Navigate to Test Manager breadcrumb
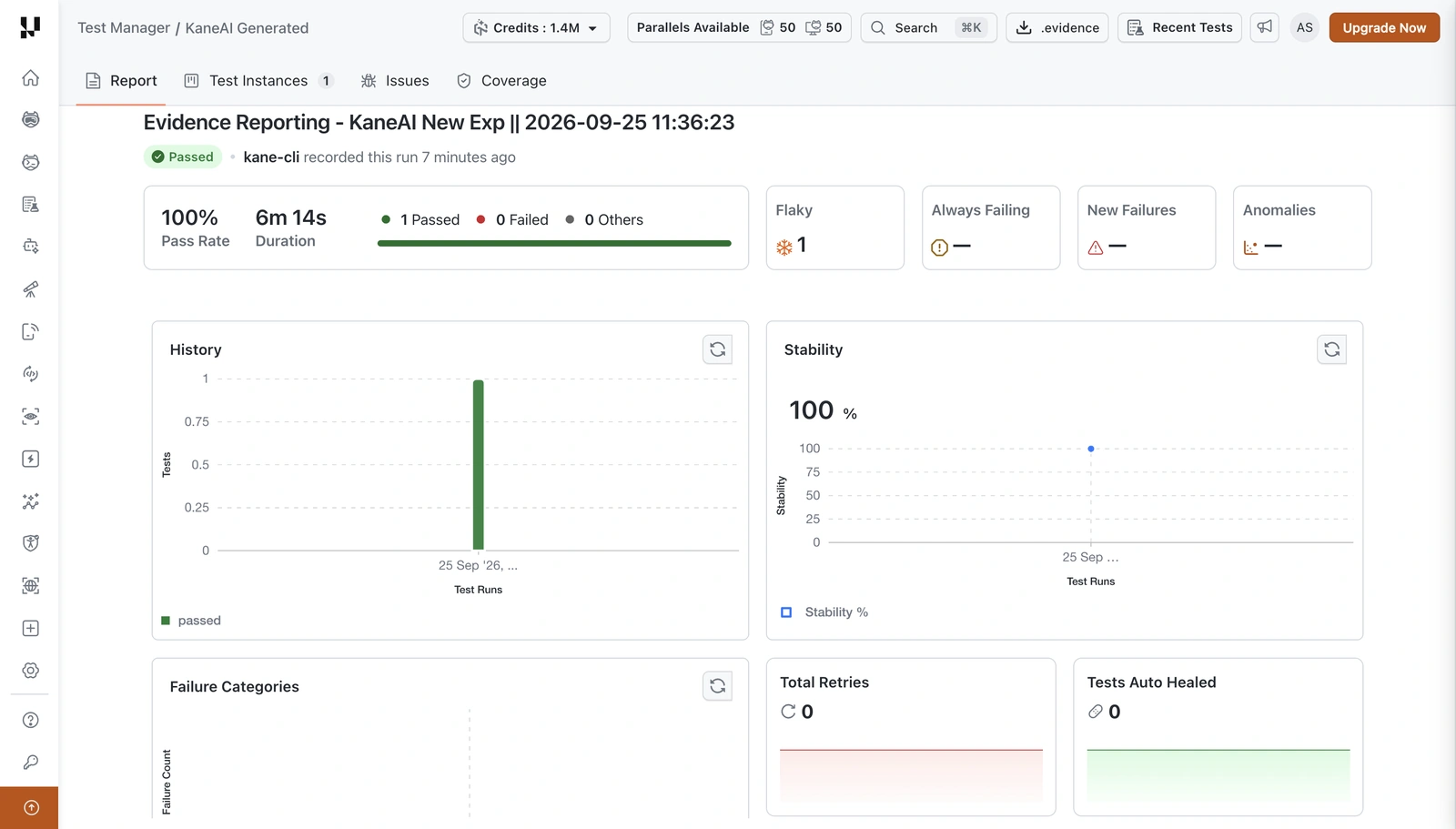 tap(124, 28)
